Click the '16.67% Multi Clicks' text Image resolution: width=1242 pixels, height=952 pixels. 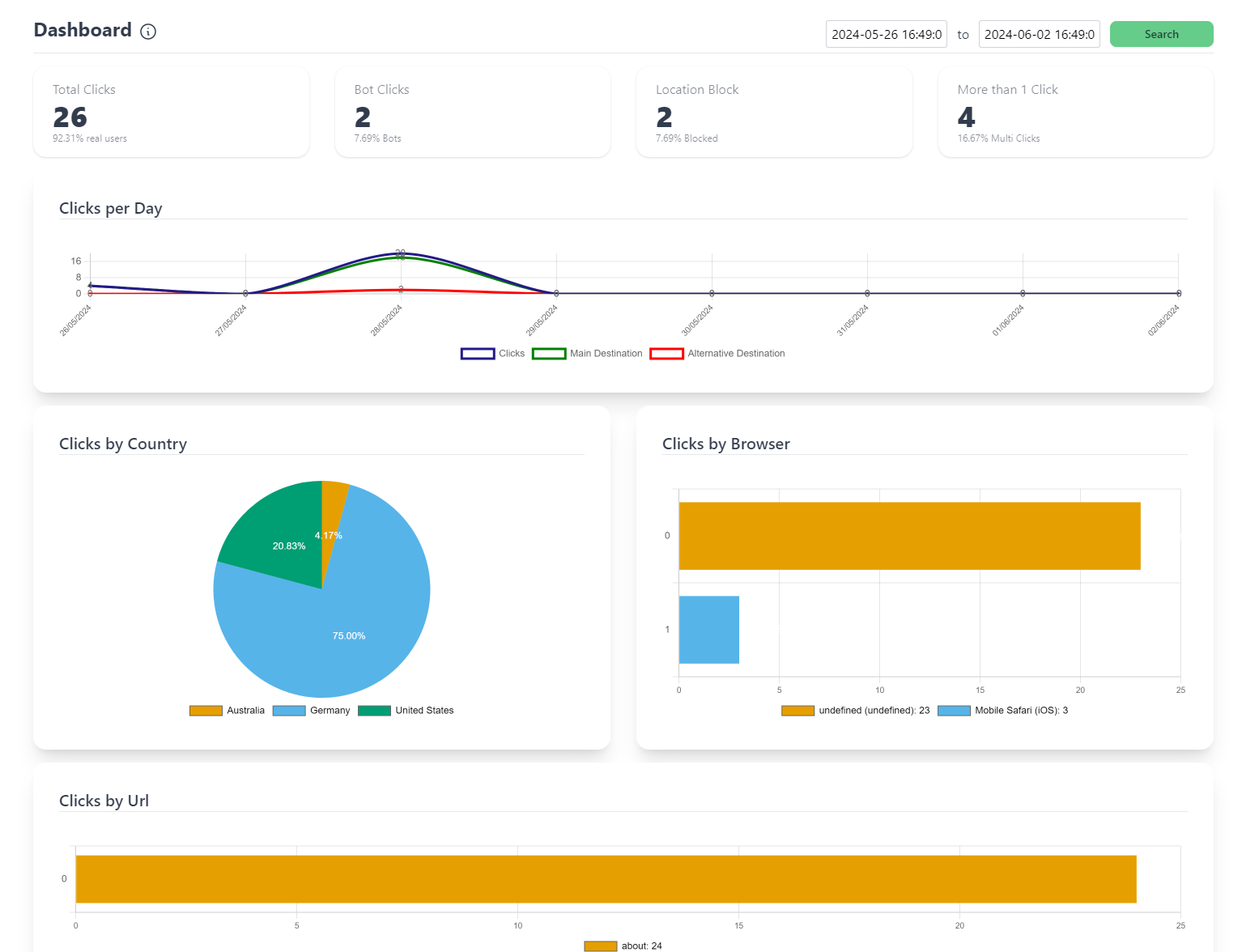pyautogui.click(x=998, y=138)
